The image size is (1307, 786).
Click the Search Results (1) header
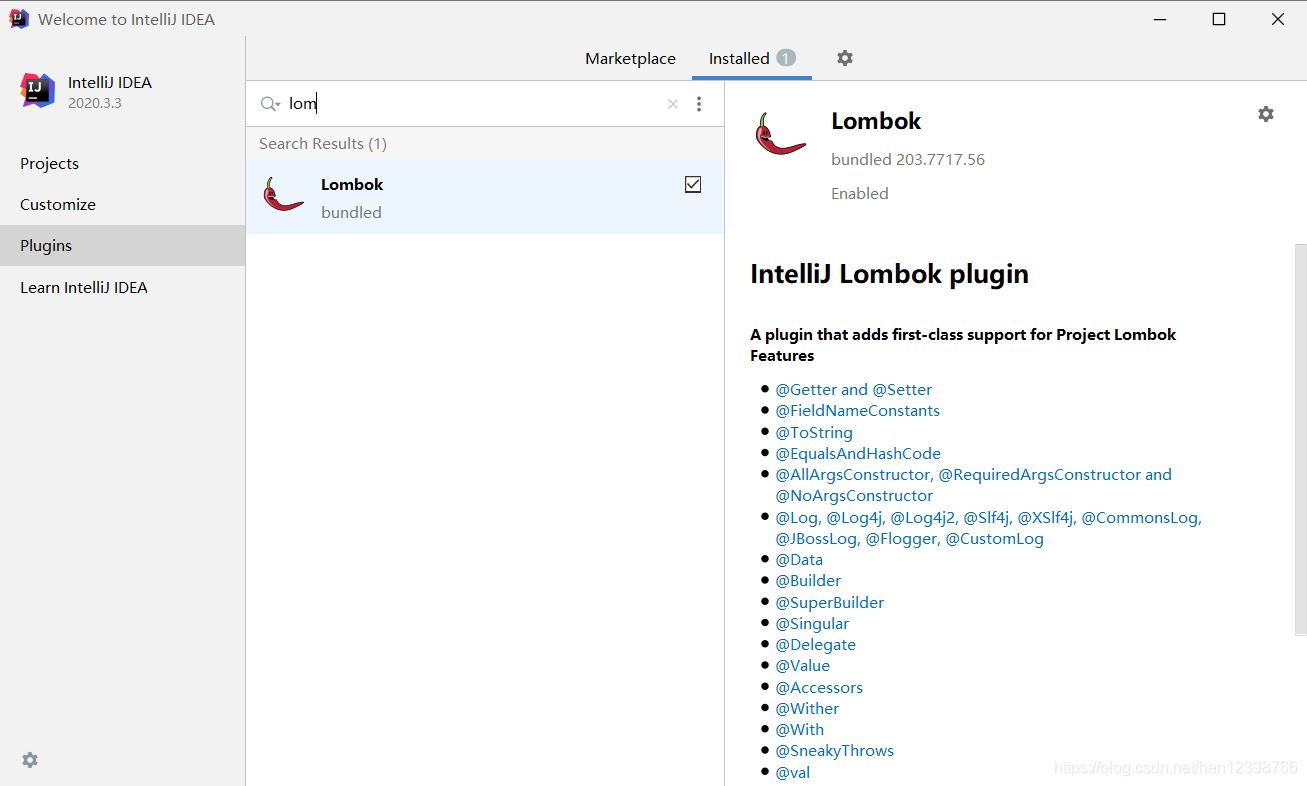coord(323,143)
